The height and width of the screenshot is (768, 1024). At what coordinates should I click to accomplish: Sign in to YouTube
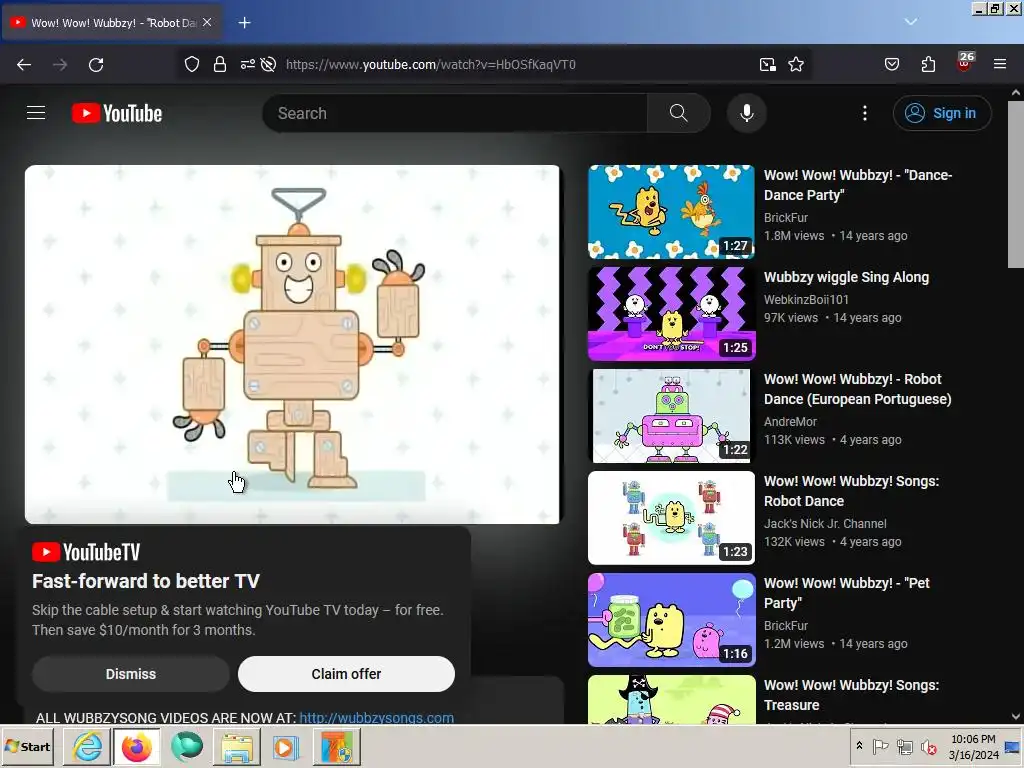pos(942,113)
